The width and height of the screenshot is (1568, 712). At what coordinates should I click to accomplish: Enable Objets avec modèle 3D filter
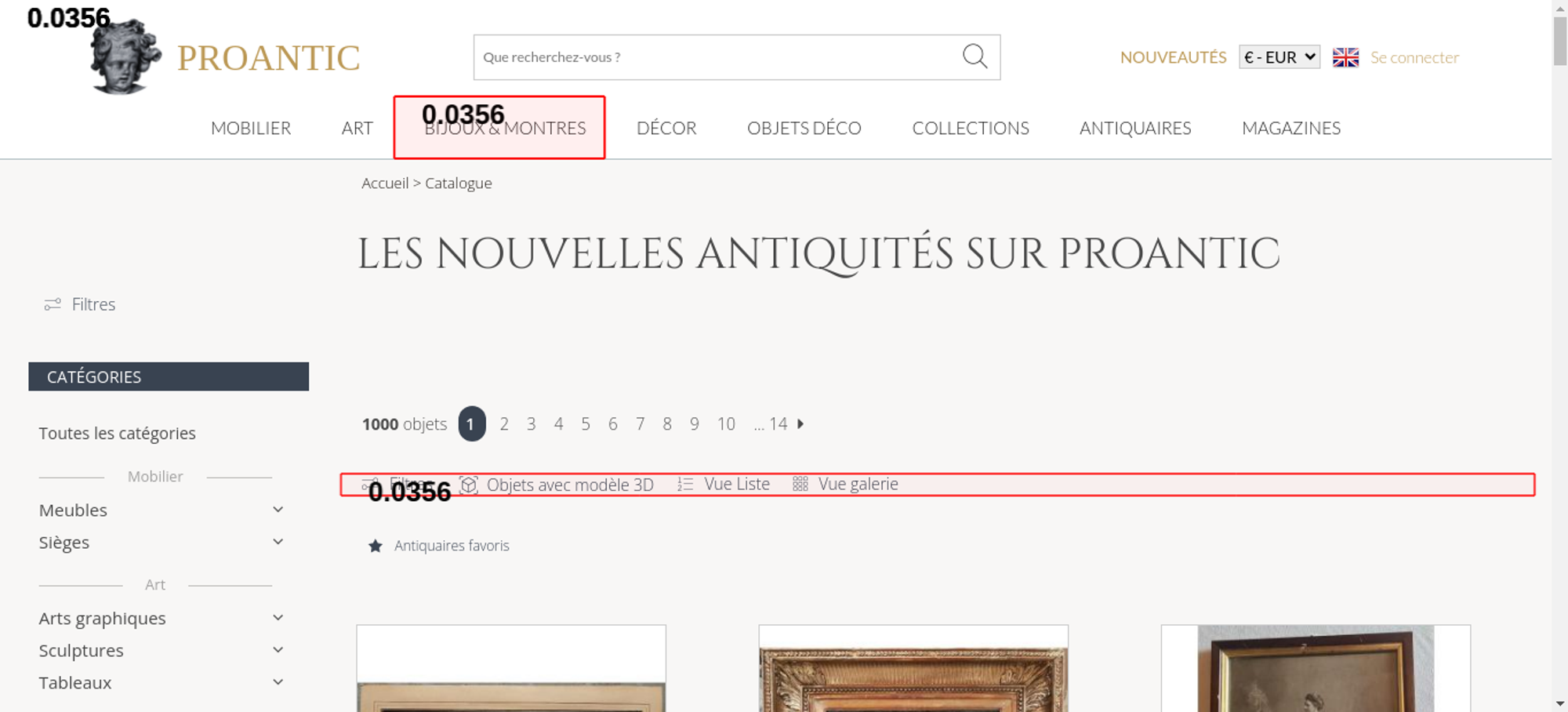tap(557, 485)
